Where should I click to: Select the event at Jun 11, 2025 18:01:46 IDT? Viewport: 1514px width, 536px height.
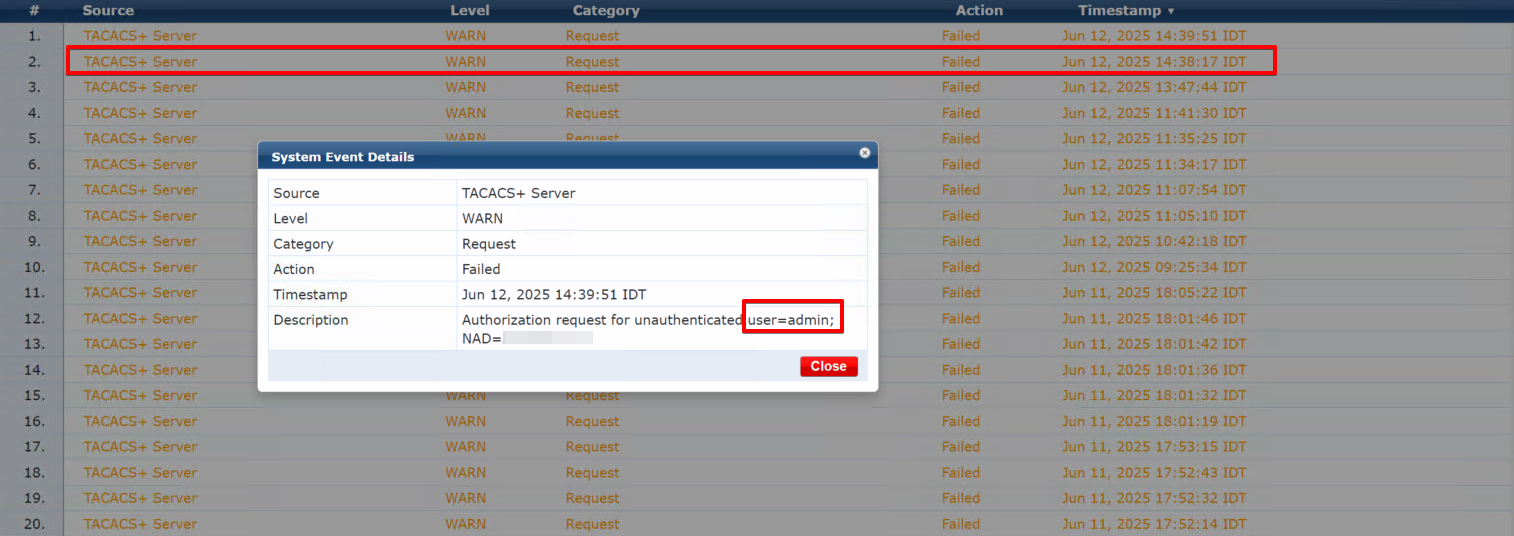coord(757,318)
